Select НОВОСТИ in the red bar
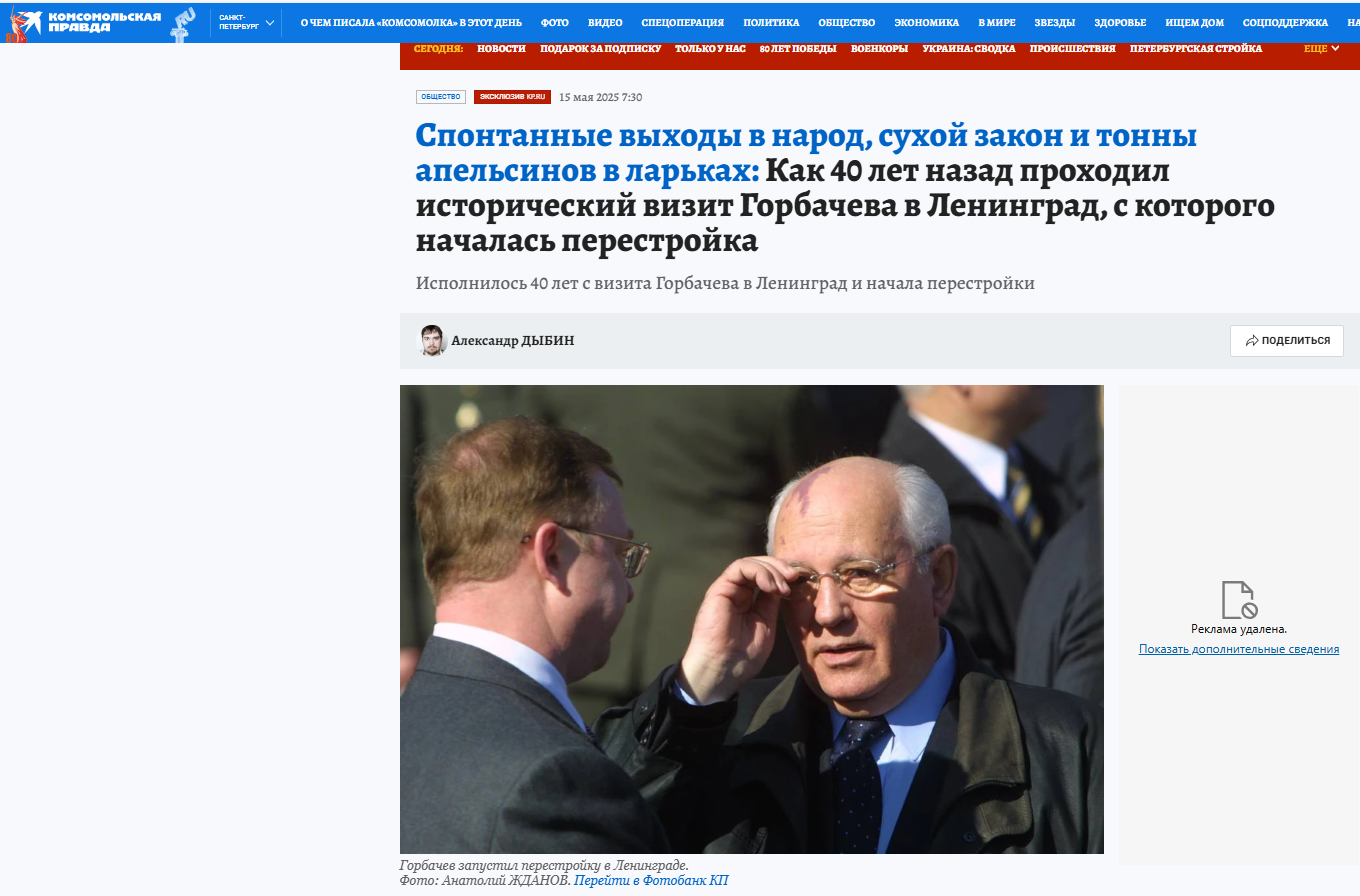This screenshot has height=896, width=1360. point(501,48)
